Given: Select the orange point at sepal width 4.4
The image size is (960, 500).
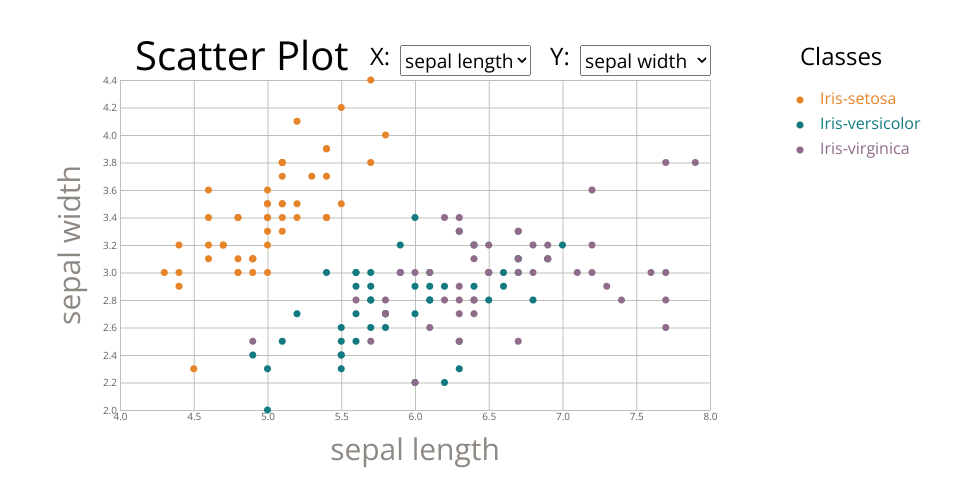Looking at the screenshot, I should pyautogui.click(x=371, y=80).
